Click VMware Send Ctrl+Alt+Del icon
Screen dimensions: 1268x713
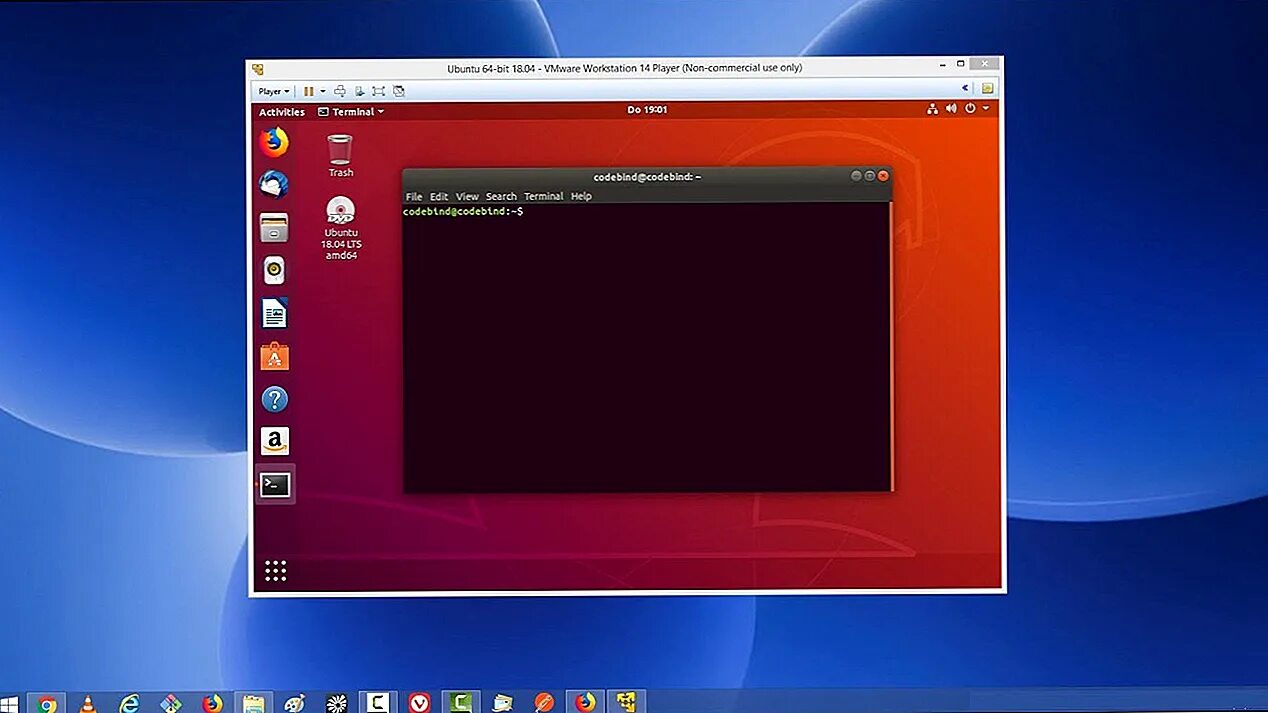340,91
